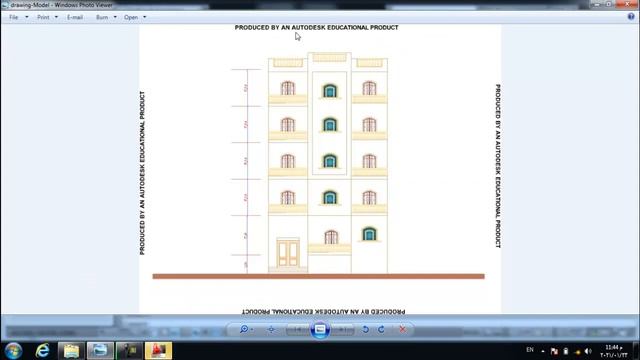Open the volume speaker icon
Screen dimensions: 640x360
click(x=588, y=351)
